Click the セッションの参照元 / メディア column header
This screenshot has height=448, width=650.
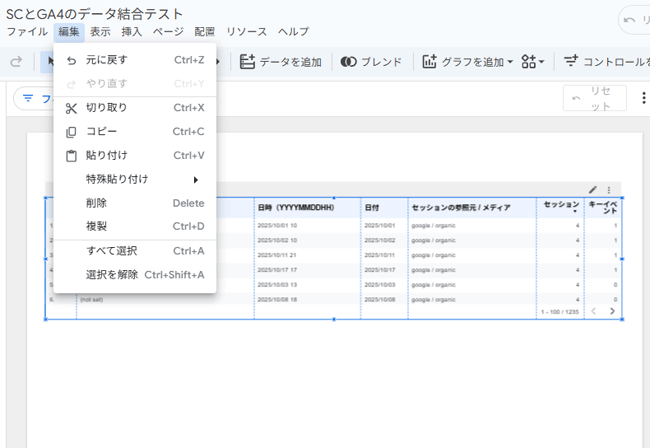click(x=461, y=207)
